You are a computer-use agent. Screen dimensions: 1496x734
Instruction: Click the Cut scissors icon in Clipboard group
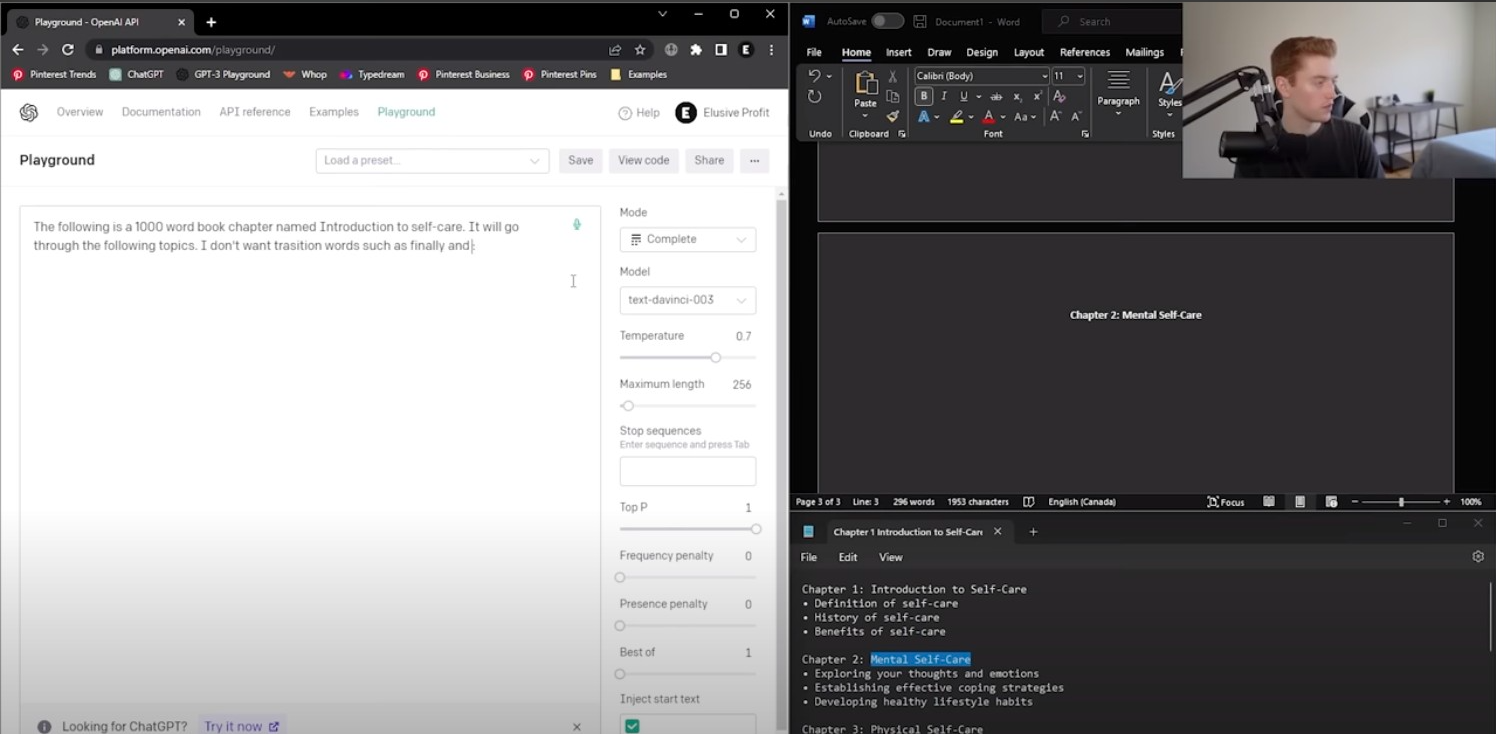pos(893,77)
